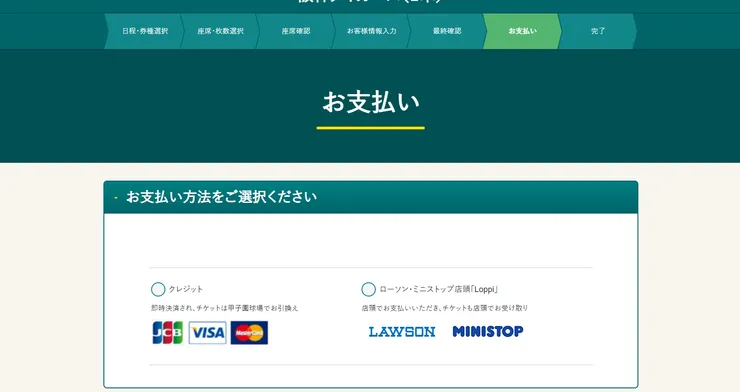Go to the 座席・枚数選択 step
Viewport: 740px width, 392px height.
[220, 31]
